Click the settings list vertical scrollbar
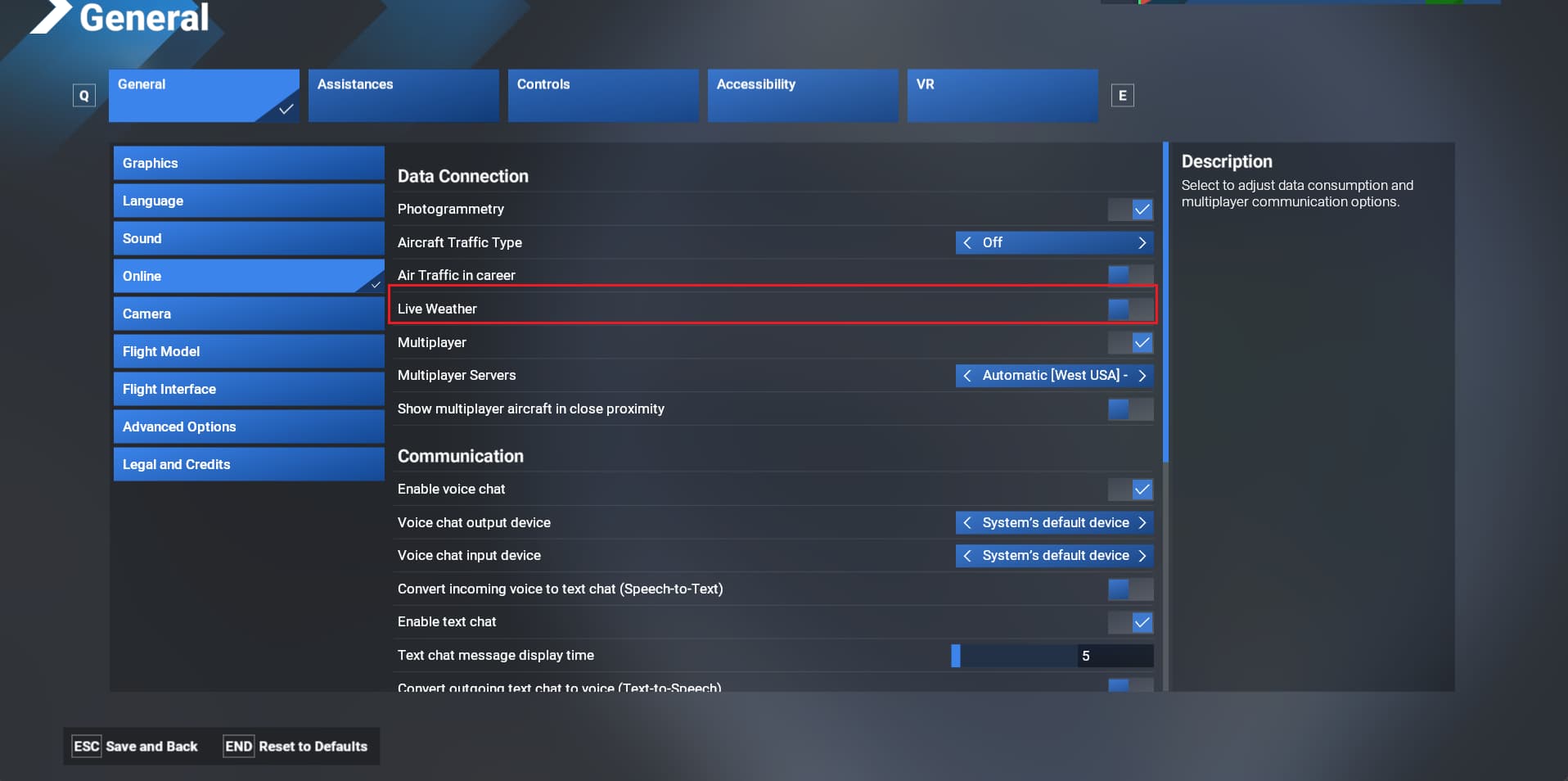This screenshot has width=1568, height=781. point(1165,303)
